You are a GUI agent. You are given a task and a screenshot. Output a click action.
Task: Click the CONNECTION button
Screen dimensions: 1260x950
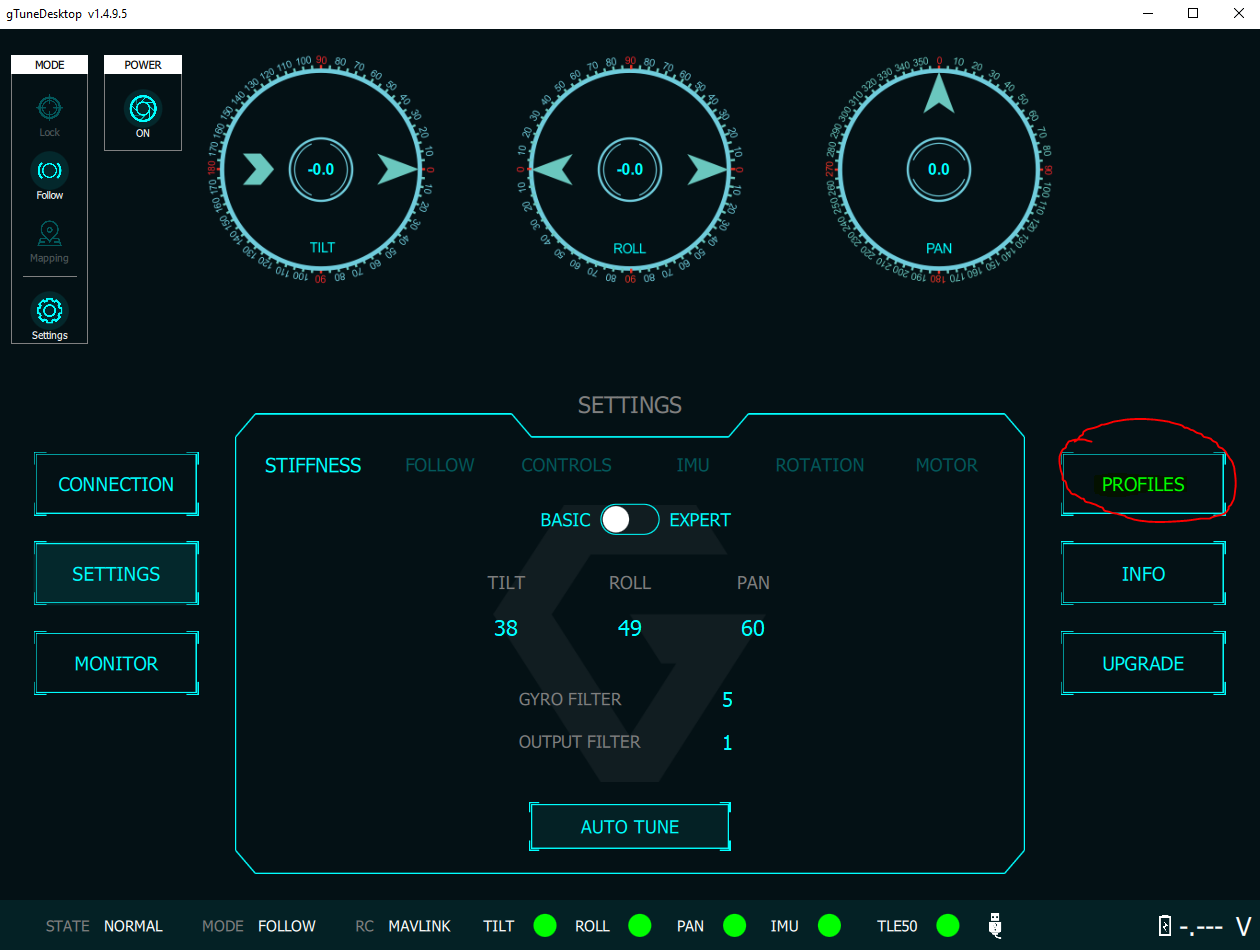116,484
